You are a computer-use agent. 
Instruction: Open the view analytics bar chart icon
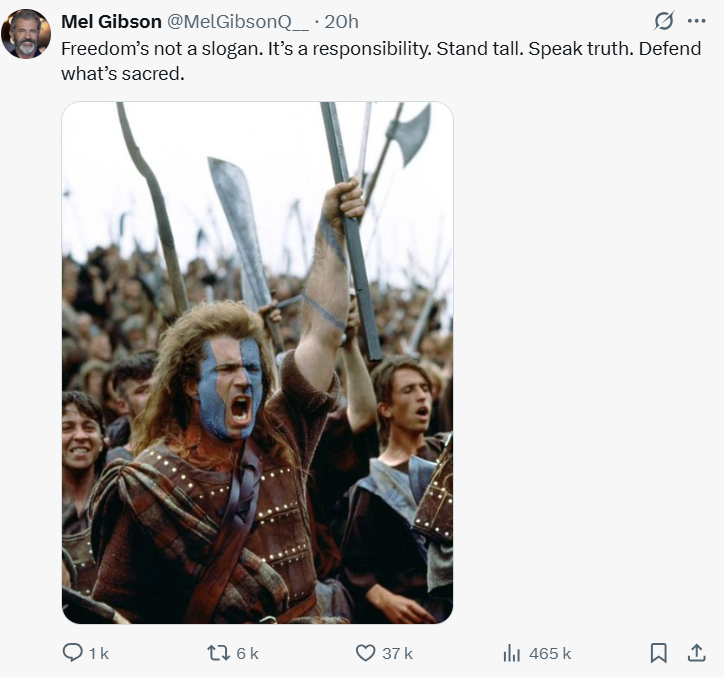511,652
